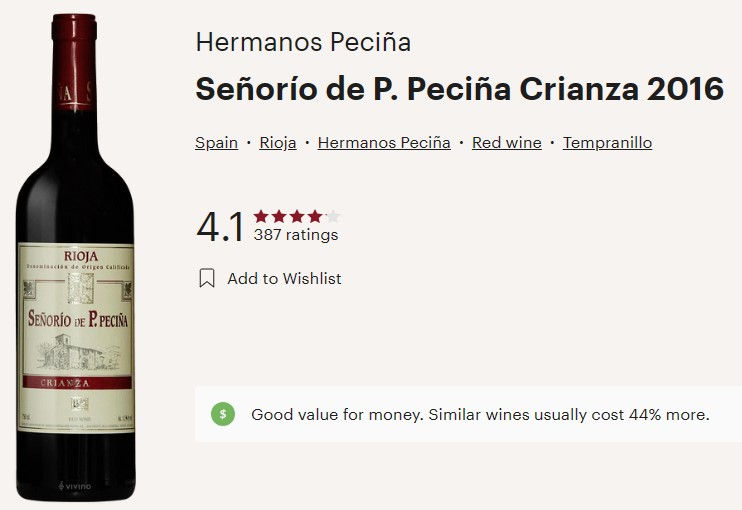The height and width of the screenshot is (510, 742).
Task: Click the Hermanos Peciña winery heading
Action: point(303,43)
